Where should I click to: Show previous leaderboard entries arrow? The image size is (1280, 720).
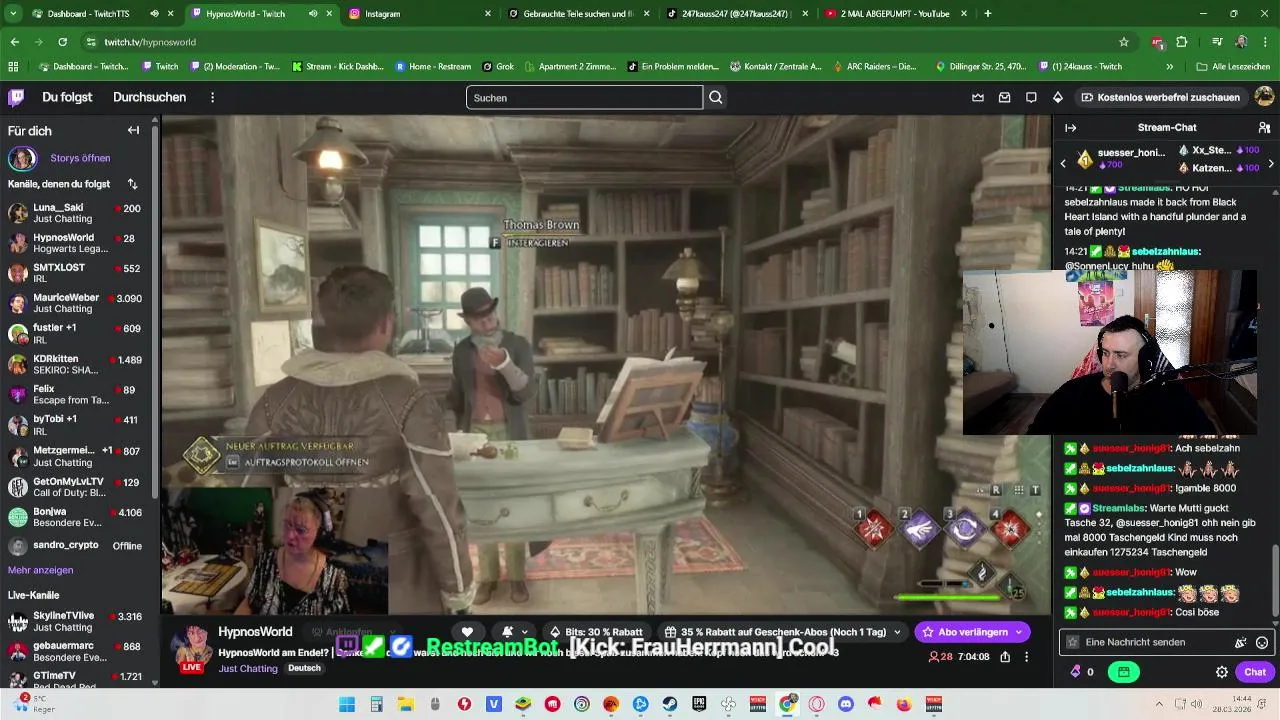(x=1063, y=163)
